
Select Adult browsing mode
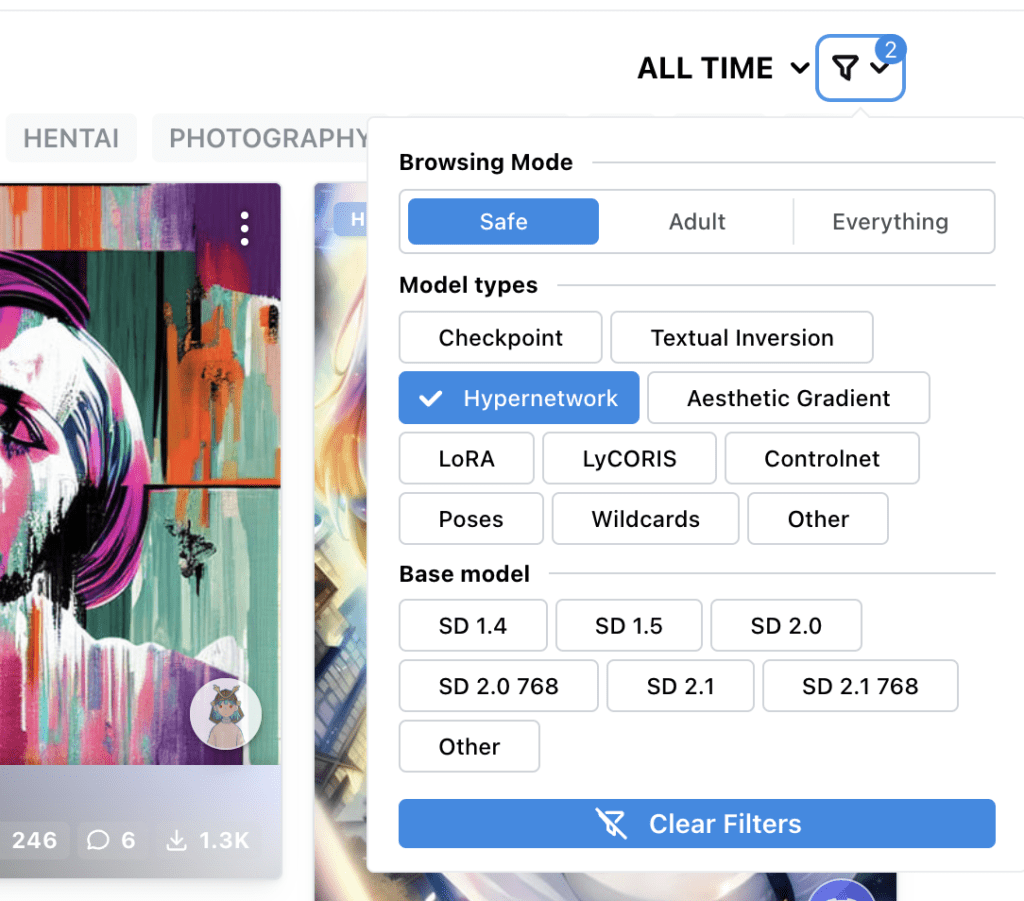(x=697, y=221)
